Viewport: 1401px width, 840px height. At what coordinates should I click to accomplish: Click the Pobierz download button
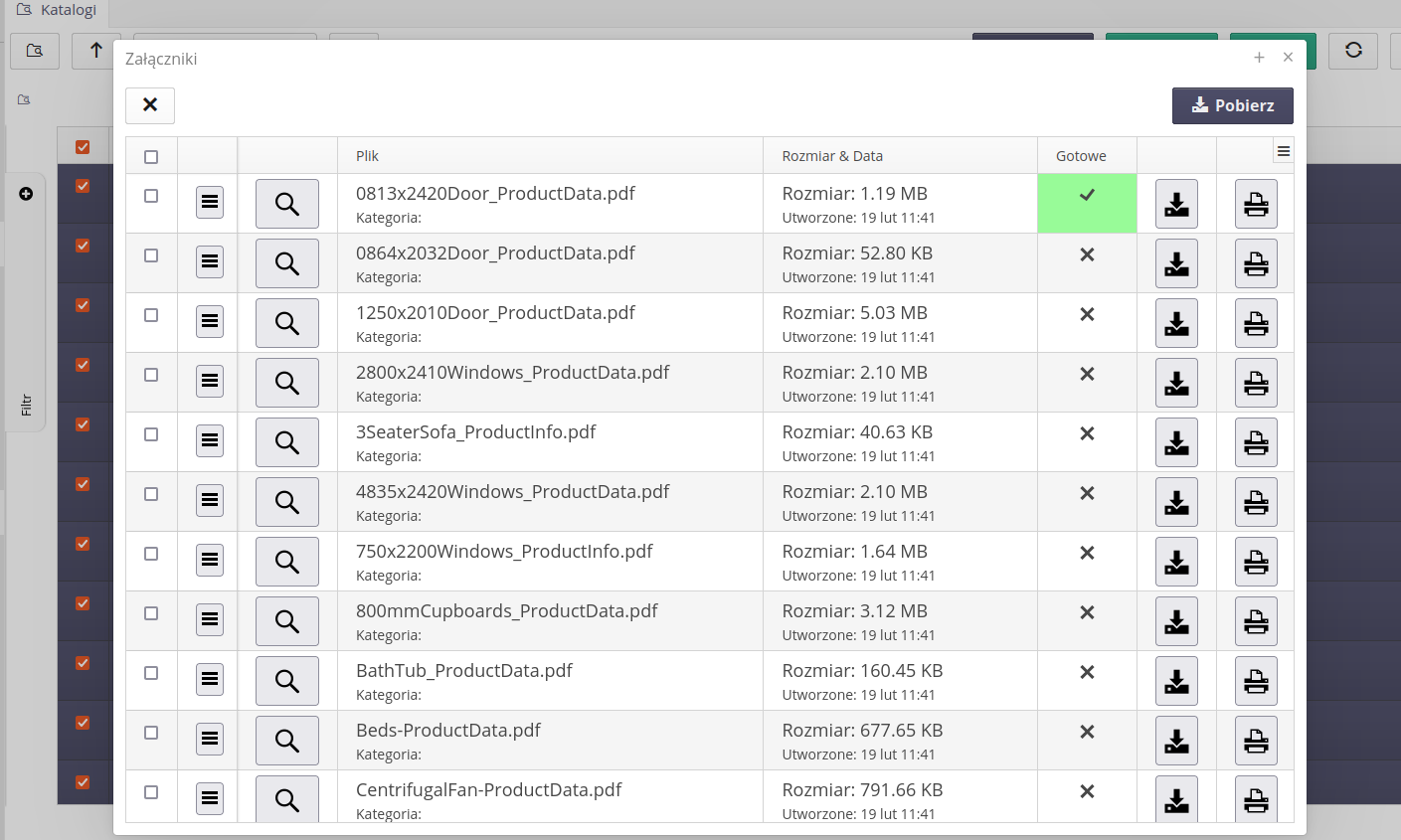[1232, 105]
